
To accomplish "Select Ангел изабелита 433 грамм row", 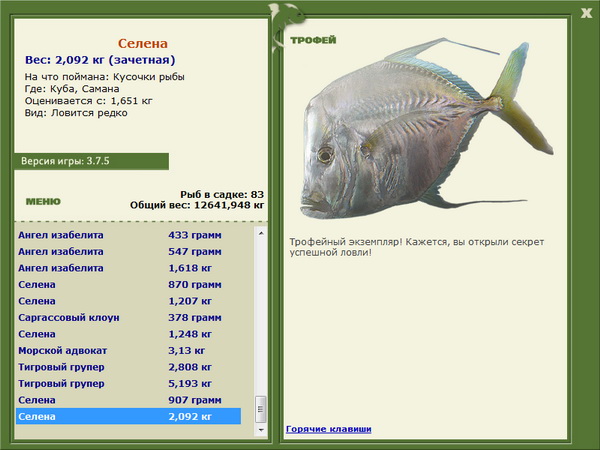I will click(128, 235).
